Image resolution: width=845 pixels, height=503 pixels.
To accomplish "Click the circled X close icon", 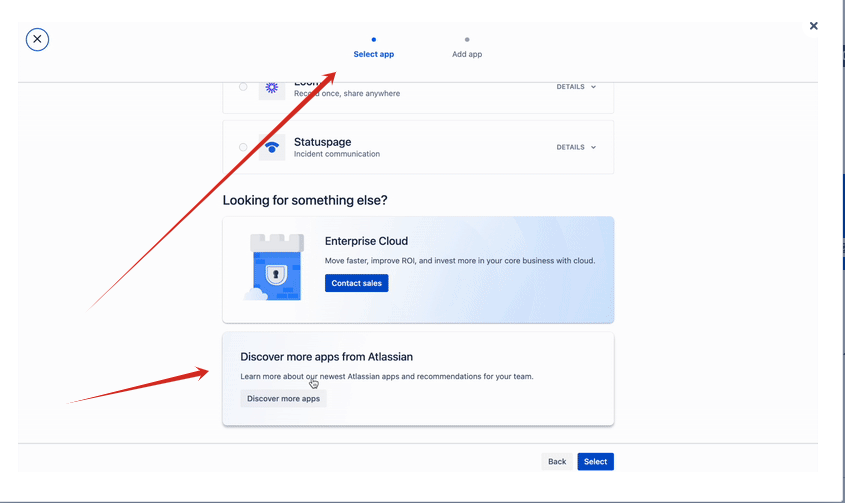I will [37, 39].
